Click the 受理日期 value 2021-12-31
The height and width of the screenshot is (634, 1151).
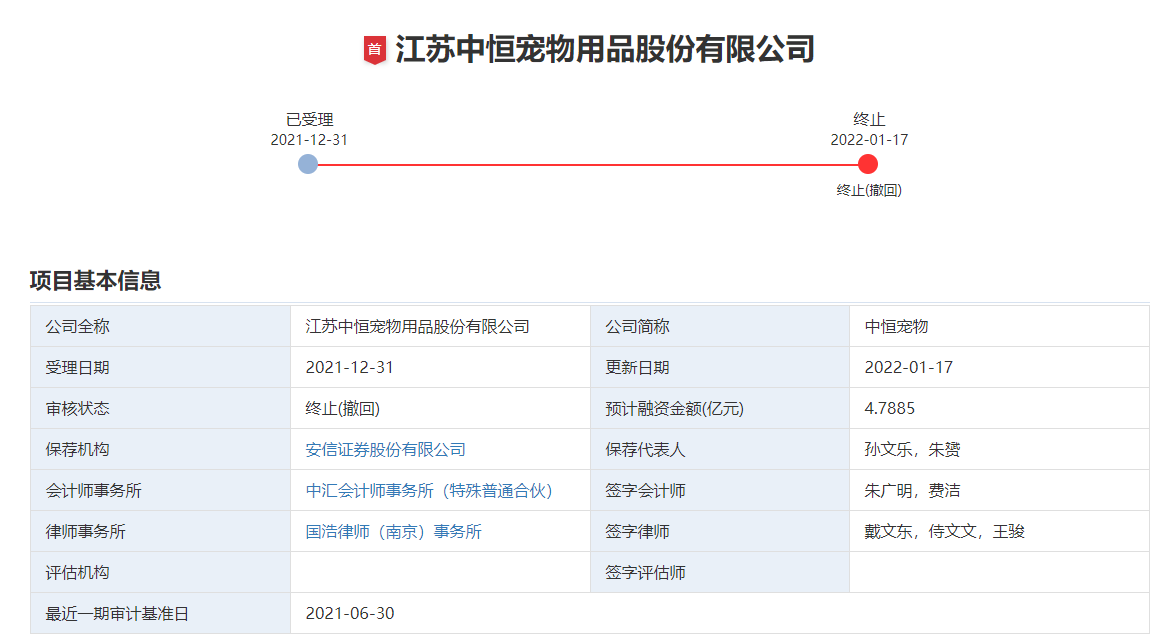pyautogui.click(x=349, y=368)
